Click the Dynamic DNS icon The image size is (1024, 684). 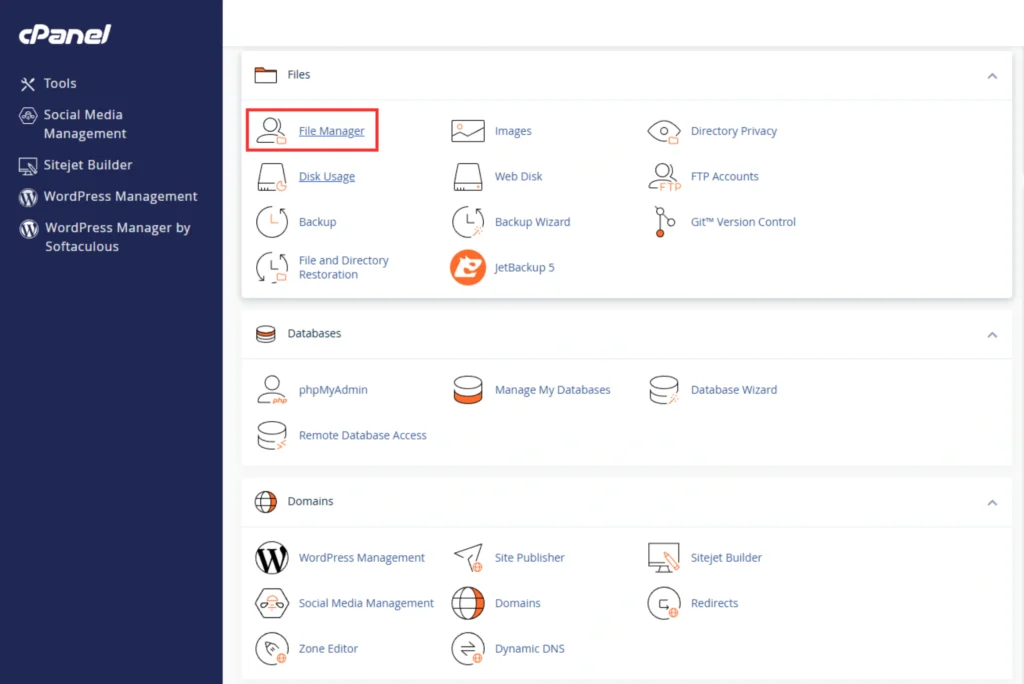[468, 649]
